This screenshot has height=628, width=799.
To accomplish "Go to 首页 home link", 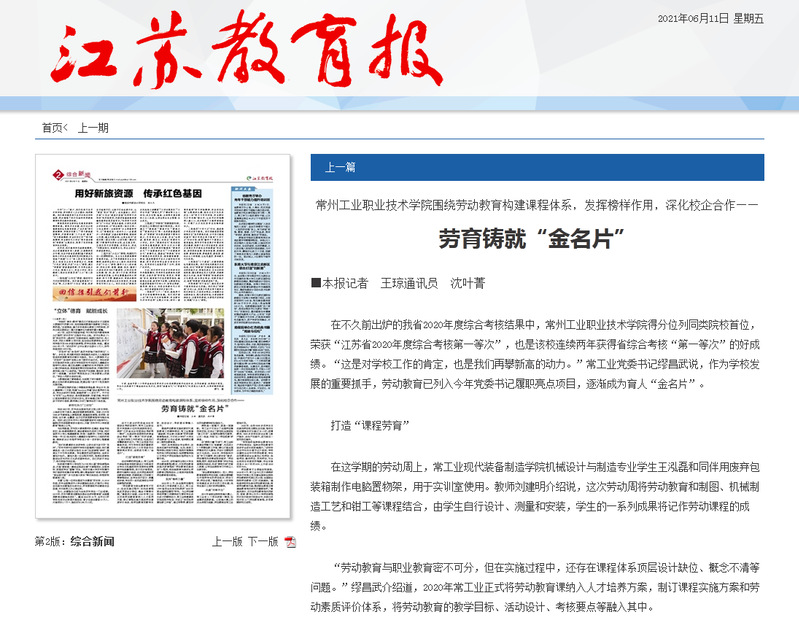I will coord(53,127).
